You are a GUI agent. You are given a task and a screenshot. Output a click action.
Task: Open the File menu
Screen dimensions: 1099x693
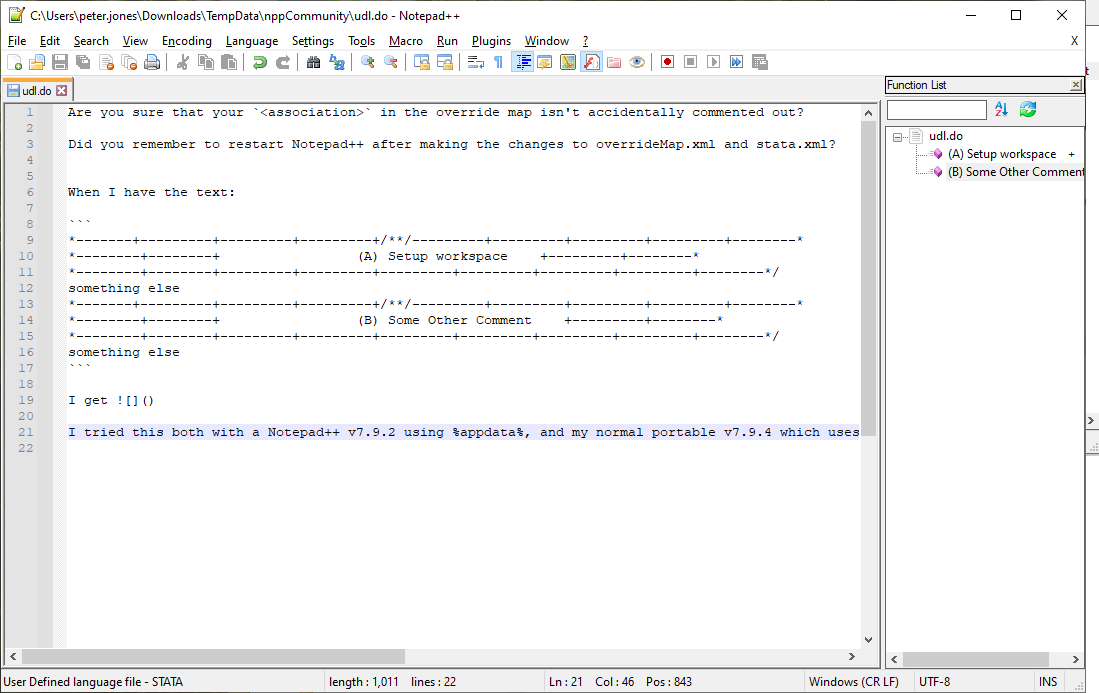click(17, 41)
